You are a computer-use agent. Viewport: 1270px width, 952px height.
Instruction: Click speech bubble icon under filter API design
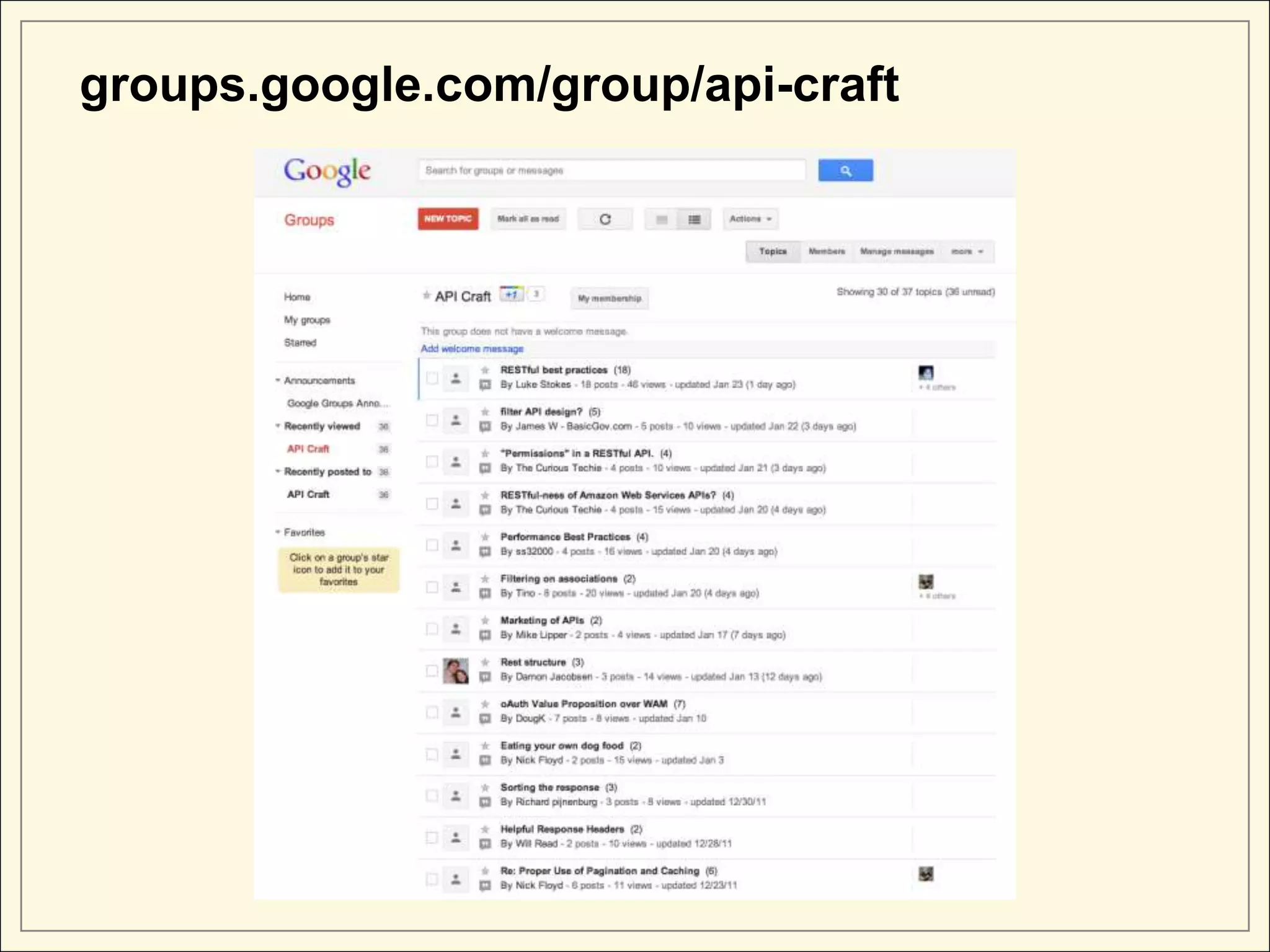(486, 426)
